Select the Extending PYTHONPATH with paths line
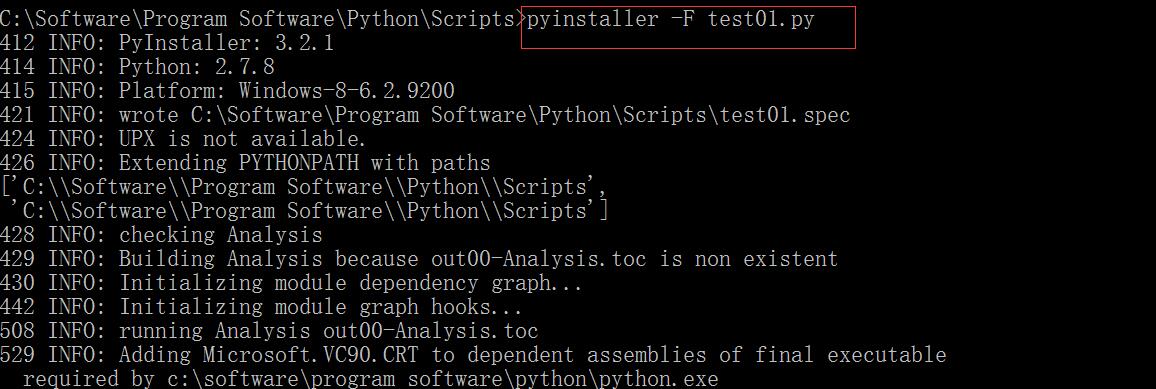 click(x=245, y=163)
